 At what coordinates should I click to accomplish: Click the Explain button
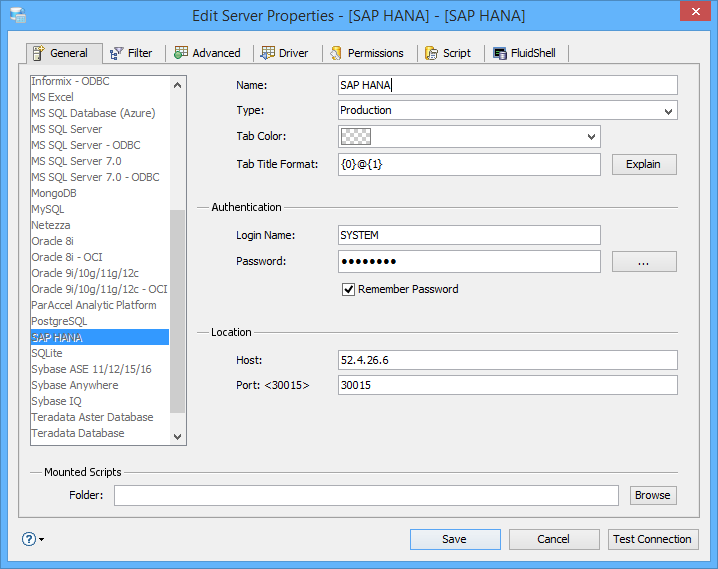tap(644, 164)
